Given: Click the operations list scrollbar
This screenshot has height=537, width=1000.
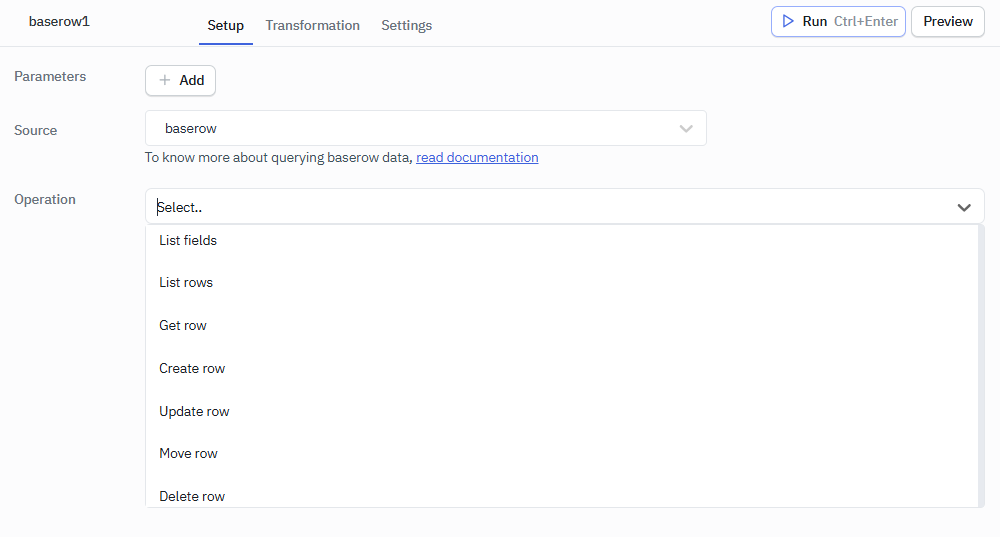Looking at the screenshot, I should 980,365.
